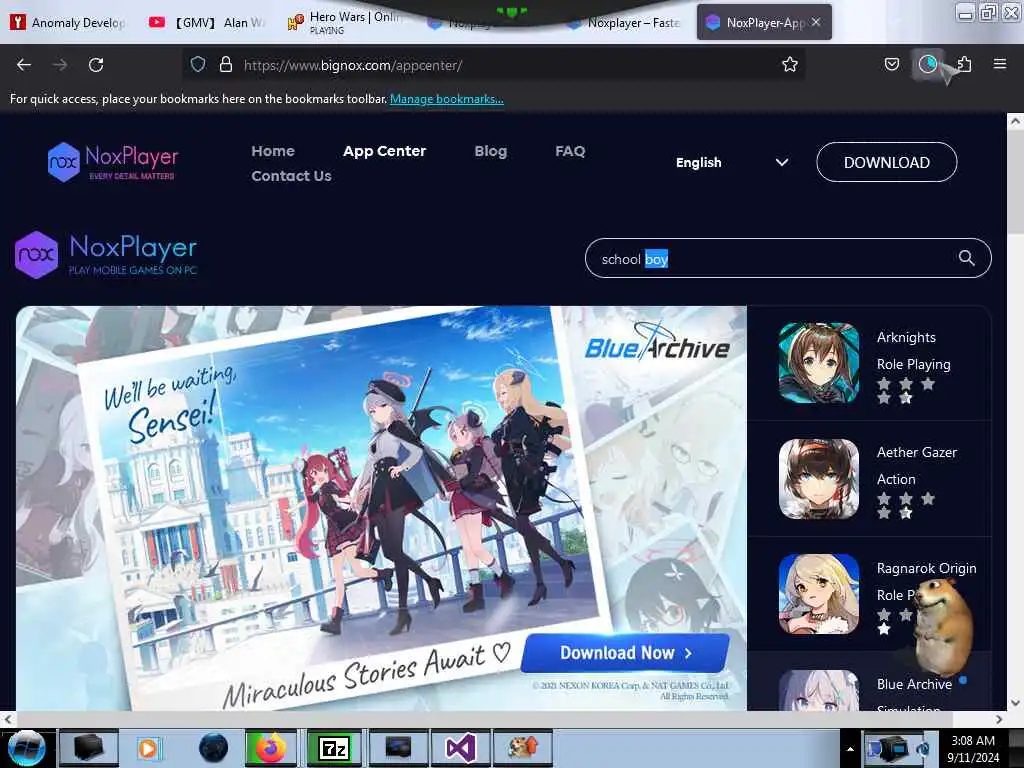The height and width of the screenshot is (768, 1024).
Task: Open the Firefox hamburger menu
Action: coord(999,64)
